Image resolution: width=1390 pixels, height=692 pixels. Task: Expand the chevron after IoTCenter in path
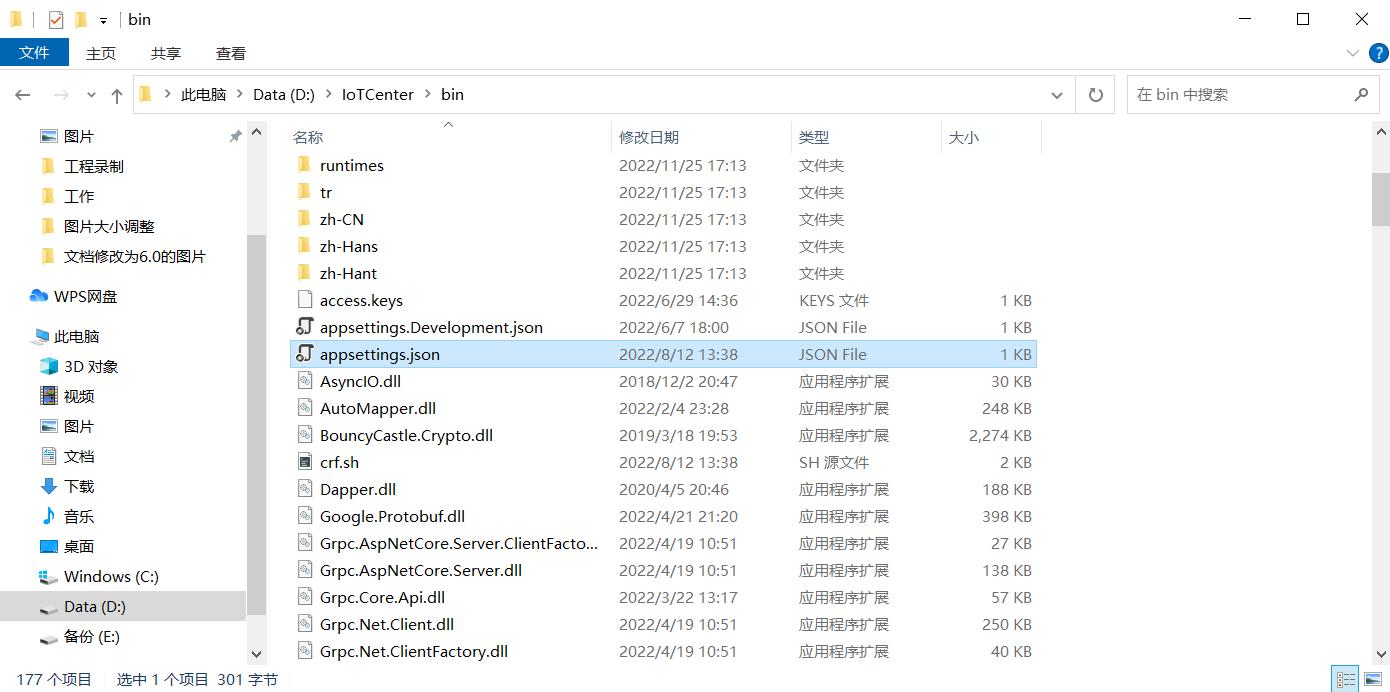427,95
